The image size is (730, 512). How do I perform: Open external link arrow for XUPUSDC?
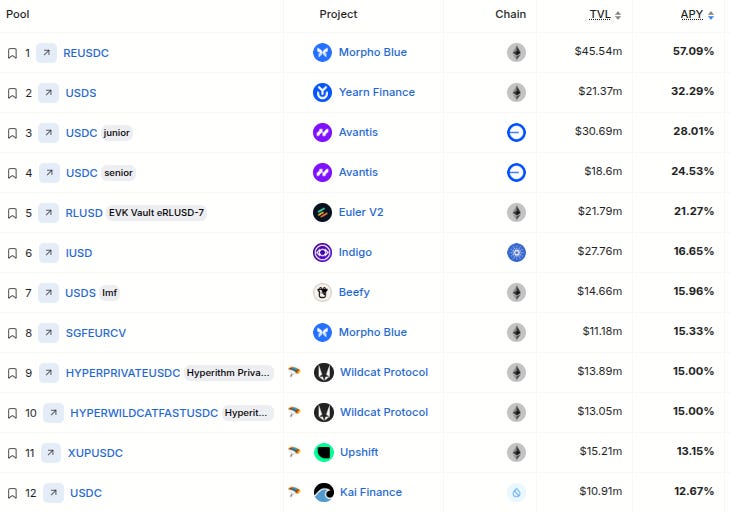pyautogui.click(x=51, y=453)
